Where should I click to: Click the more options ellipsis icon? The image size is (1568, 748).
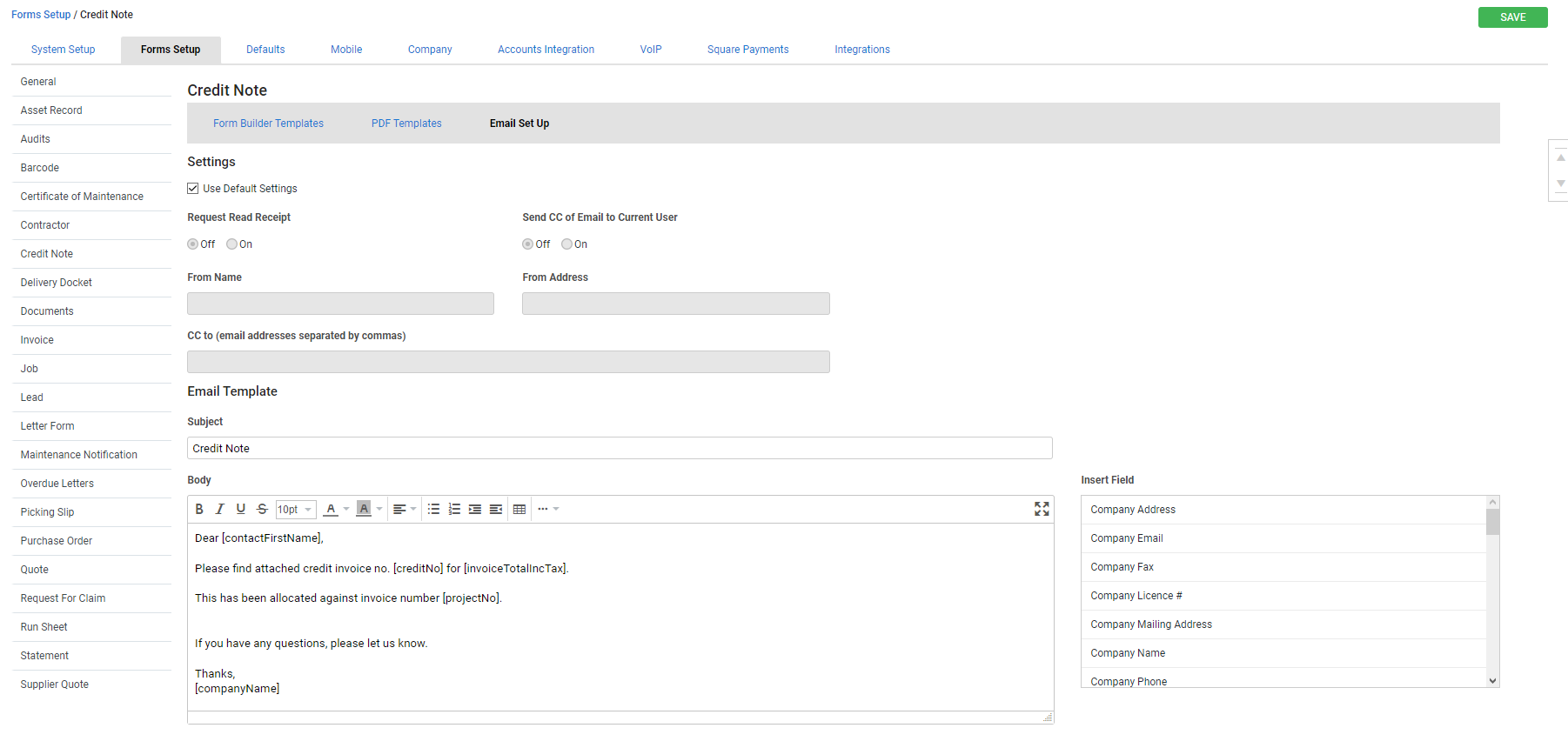[543, 509]
